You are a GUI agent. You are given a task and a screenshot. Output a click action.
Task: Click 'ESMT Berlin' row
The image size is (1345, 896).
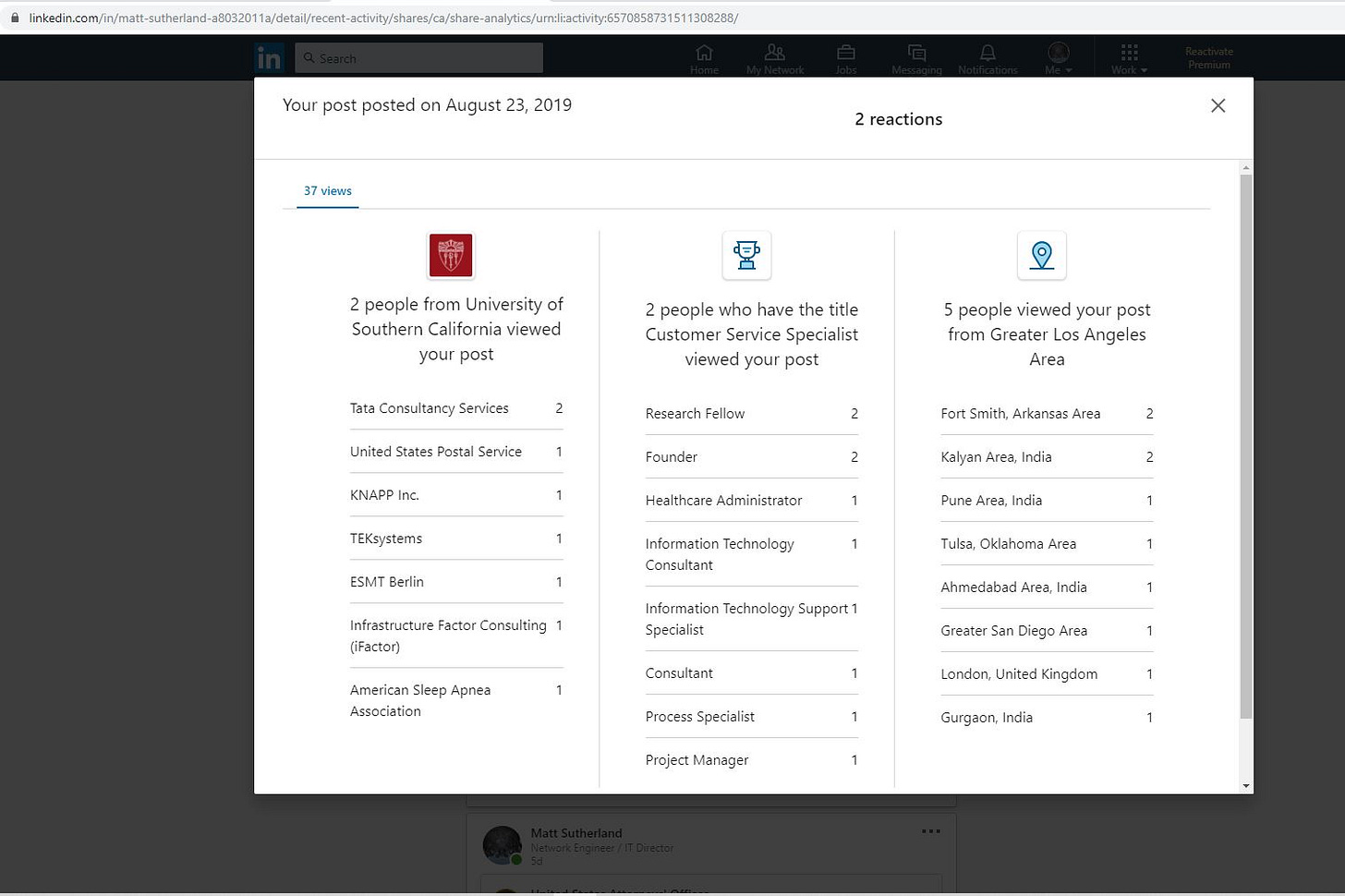(456, 582)
